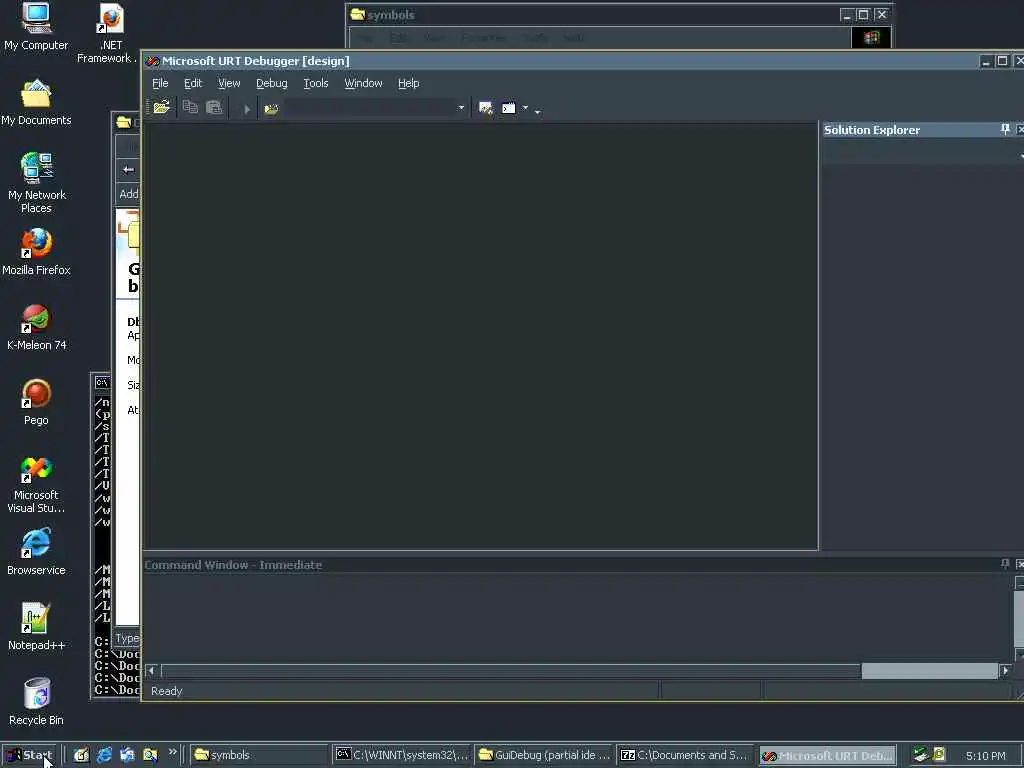
Task: Open the Debug menu
Action: pyautogui.click(x=272, y=83)
